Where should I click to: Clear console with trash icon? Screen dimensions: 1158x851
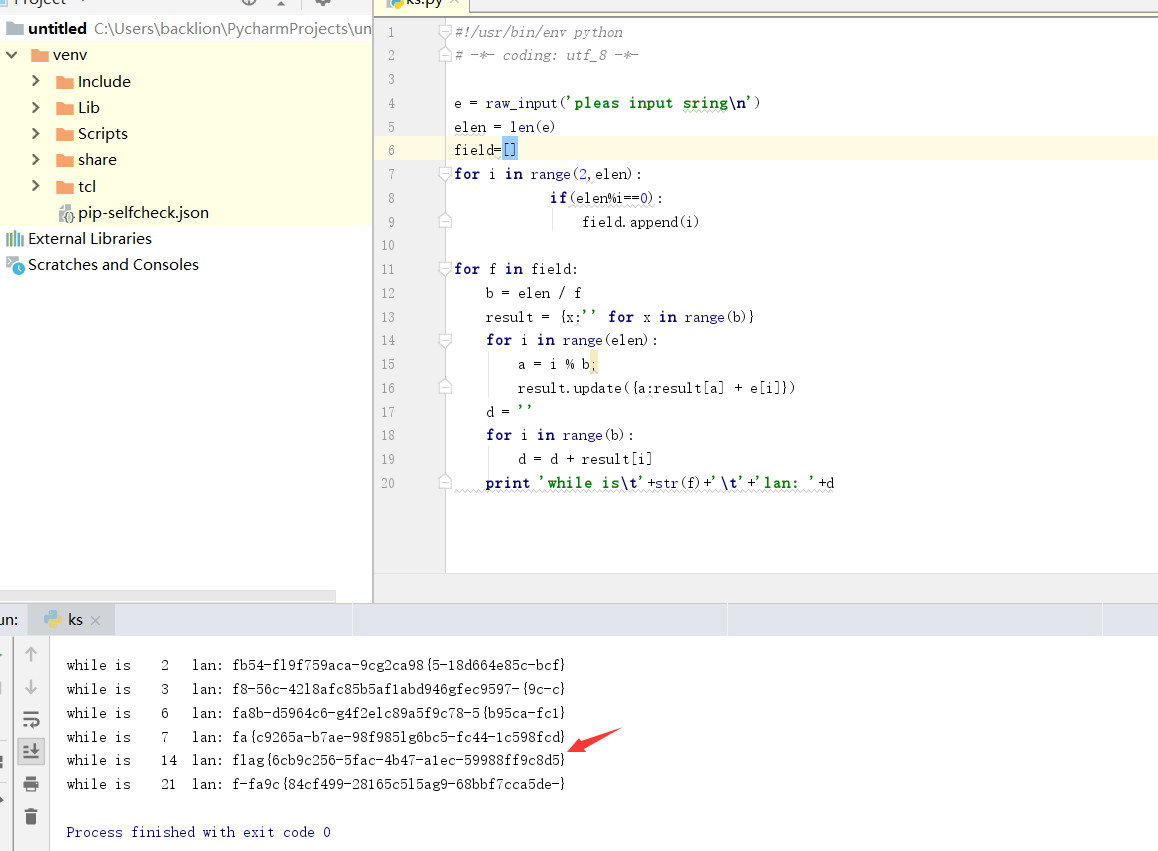coord(31,816)
